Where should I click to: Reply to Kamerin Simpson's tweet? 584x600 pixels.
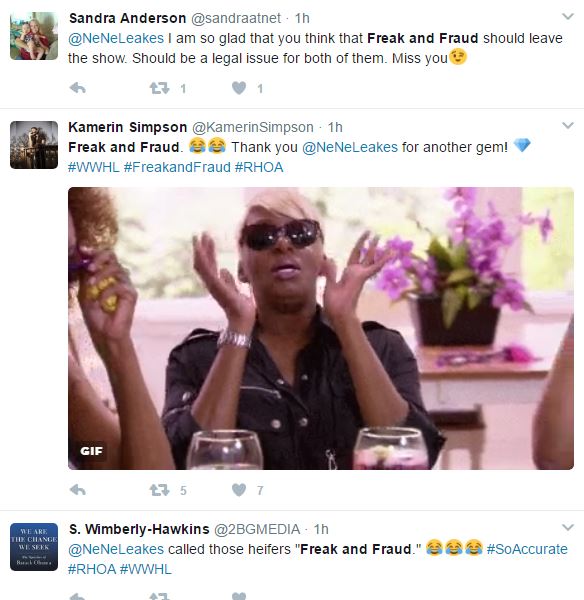78,490
